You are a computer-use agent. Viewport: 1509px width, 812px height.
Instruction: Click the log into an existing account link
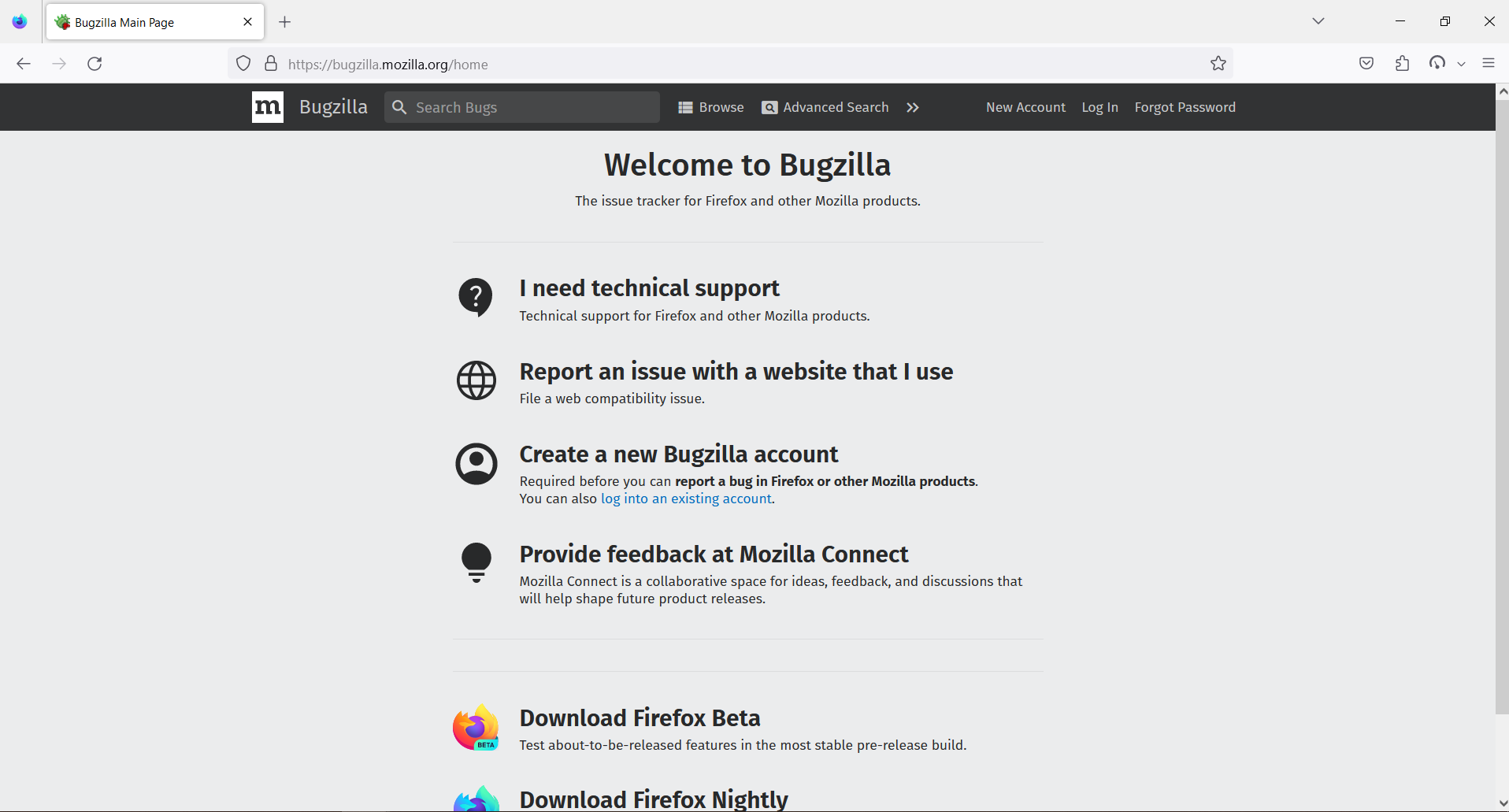tap(686, 499)
